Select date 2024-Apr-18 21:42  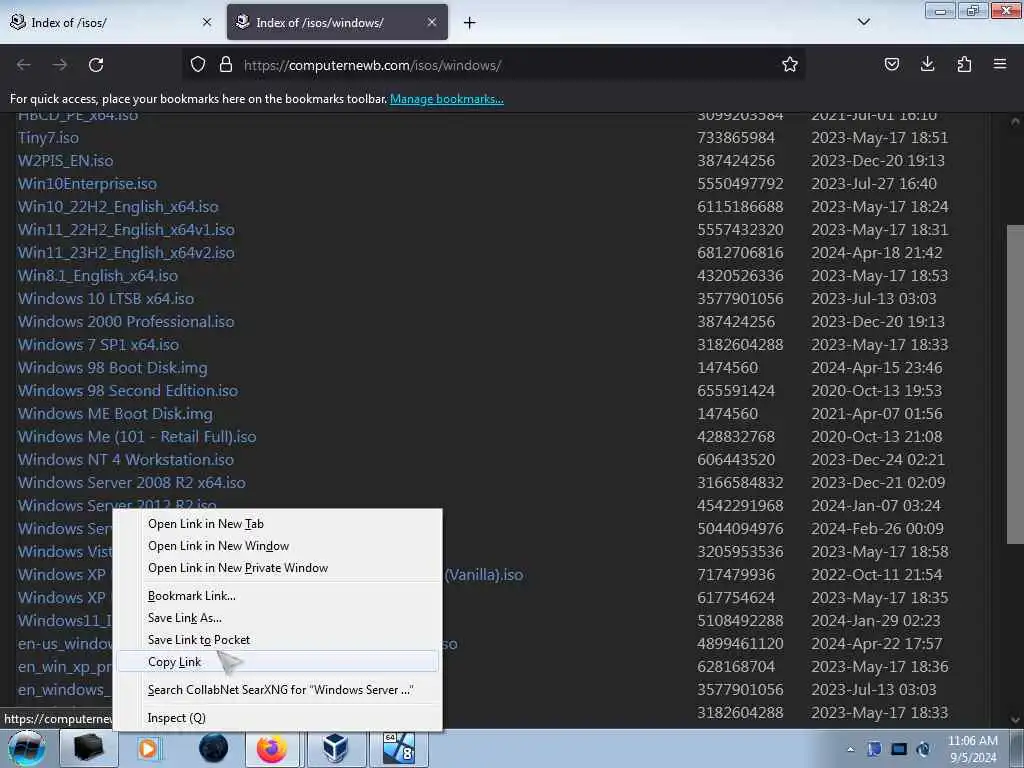[x=876, y=253]
